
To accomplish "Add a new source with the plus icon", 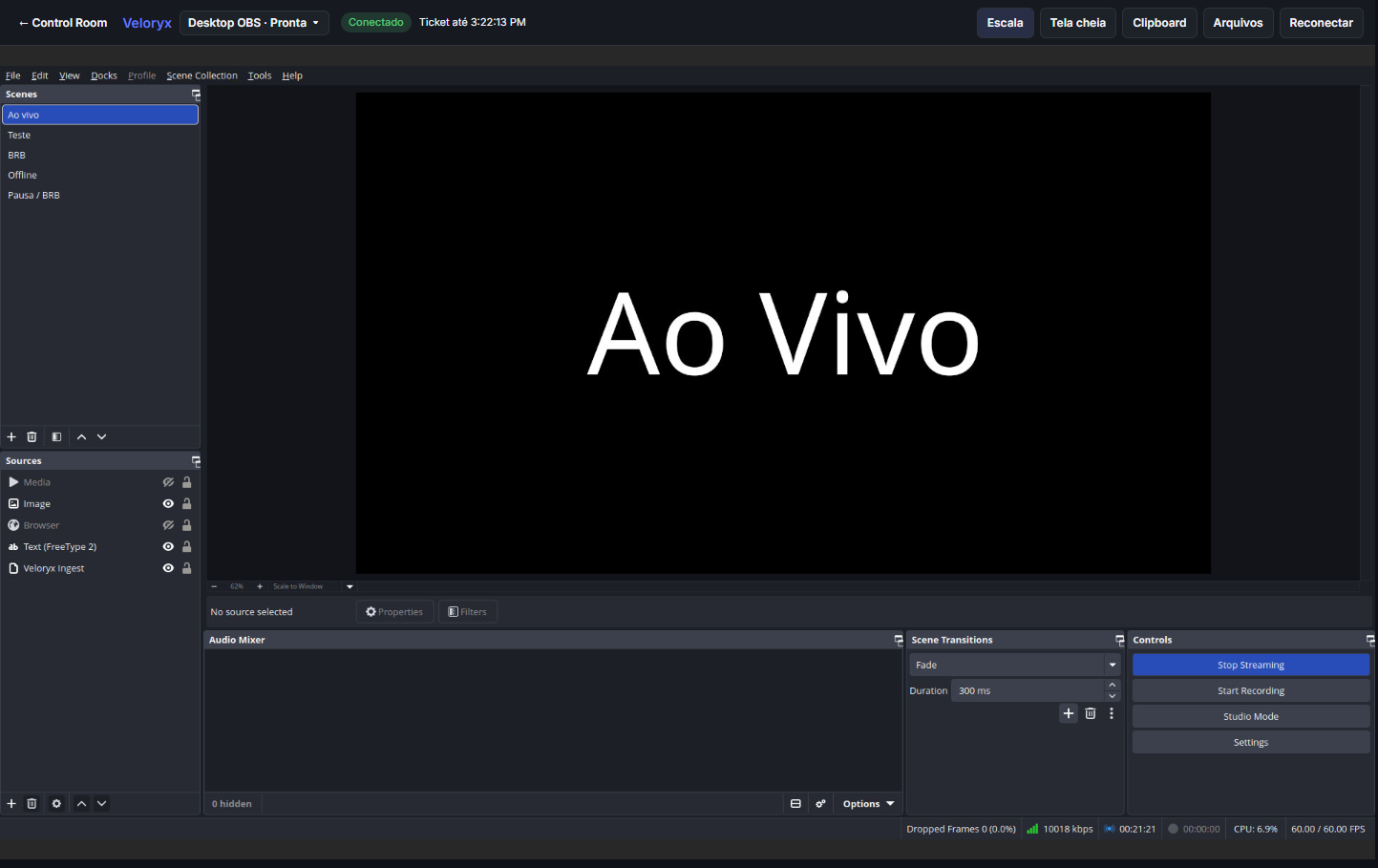I will click(x=11, y=803).
